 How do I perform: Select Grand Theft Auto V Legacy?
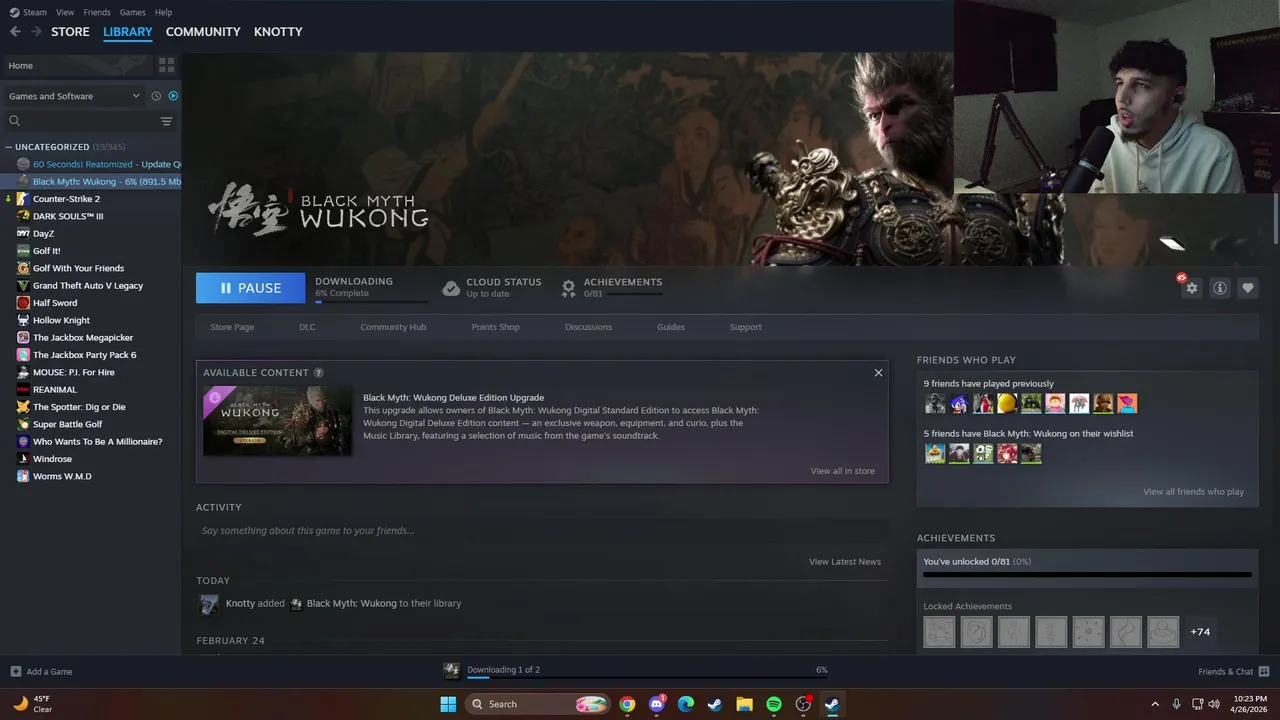90,286
